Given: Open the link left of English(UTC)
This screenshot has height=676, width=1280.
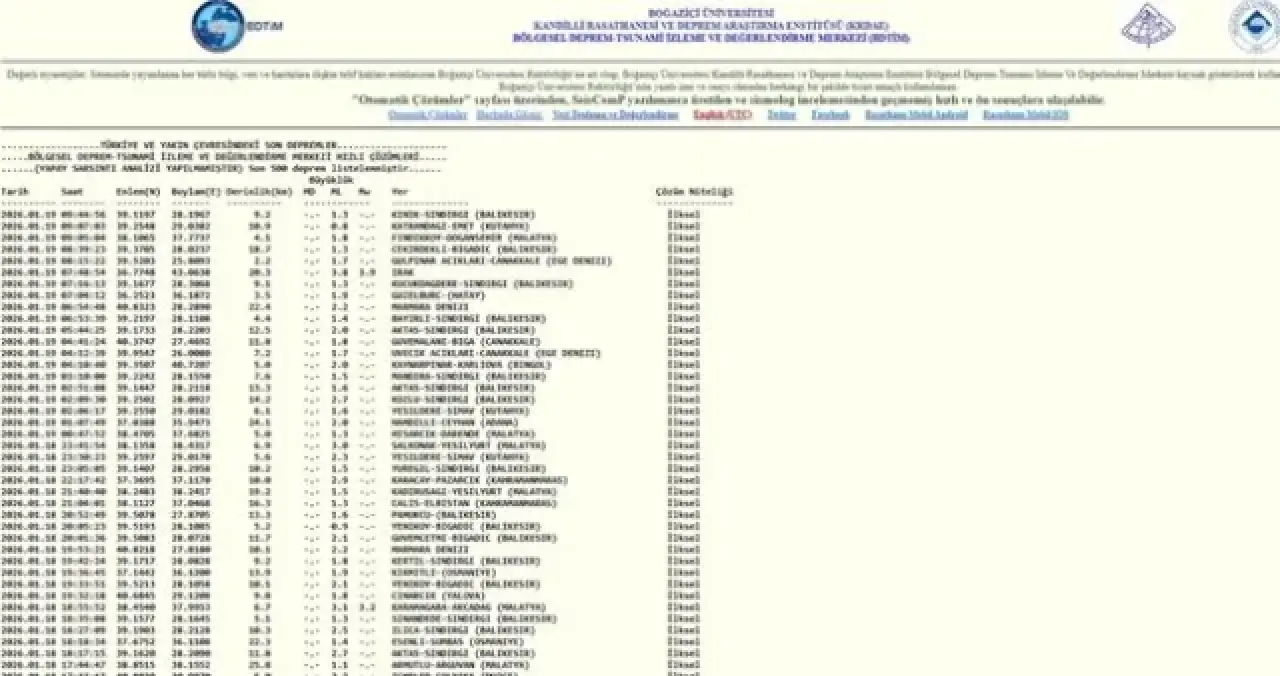Looking at the screenshot, I should (x=615, y=115).
